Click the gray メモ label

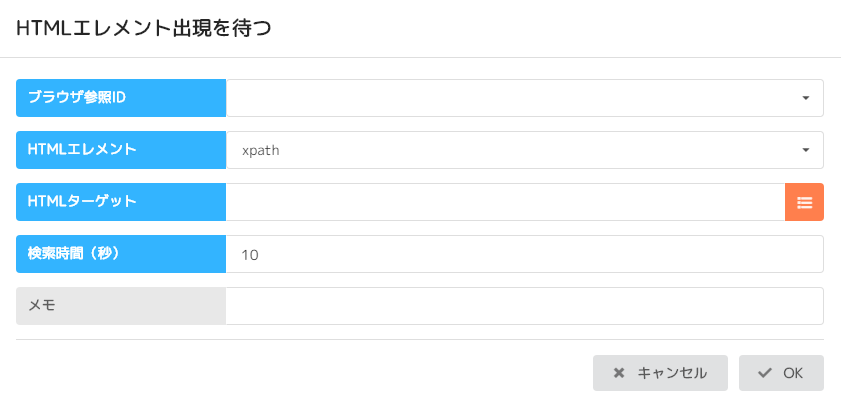tap(121, 306)
